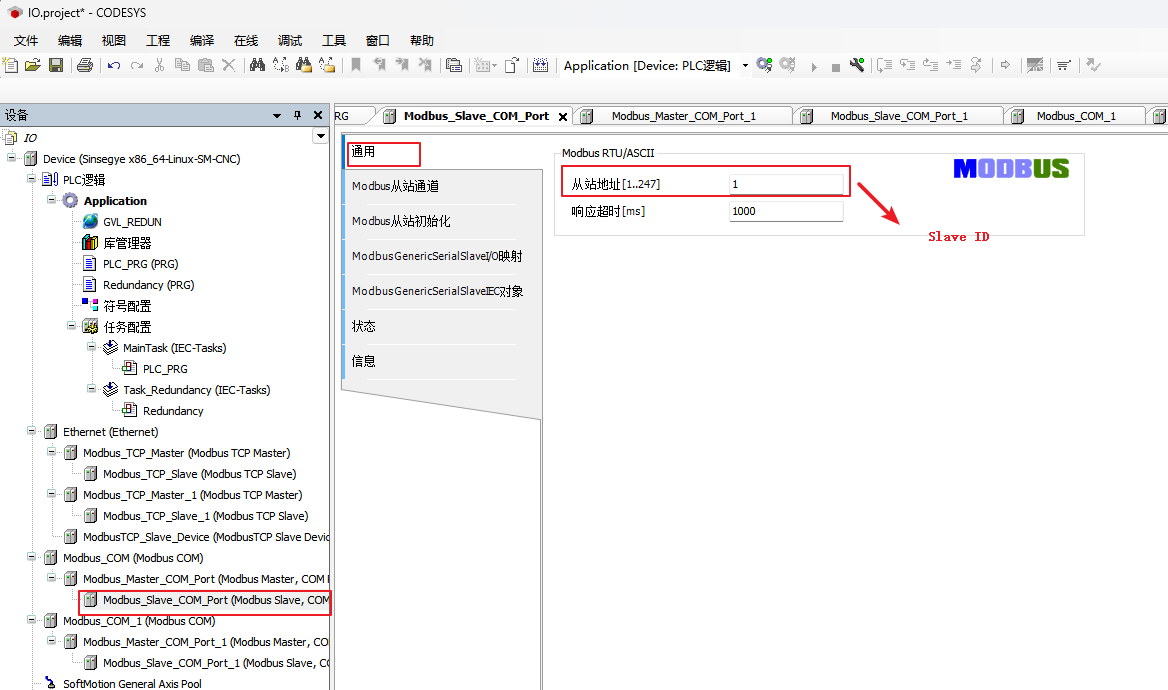This screenshot has height=690, width=1168.
Task: Click the 响应超时 input field
Action: (x=786, y=211)
